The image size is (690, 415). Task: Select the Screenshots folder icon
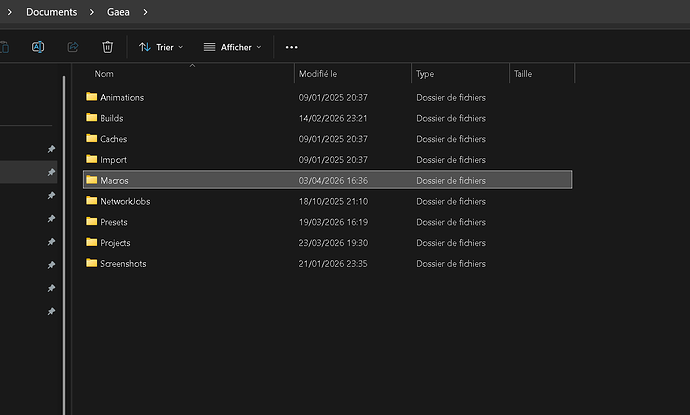point(92,263)
